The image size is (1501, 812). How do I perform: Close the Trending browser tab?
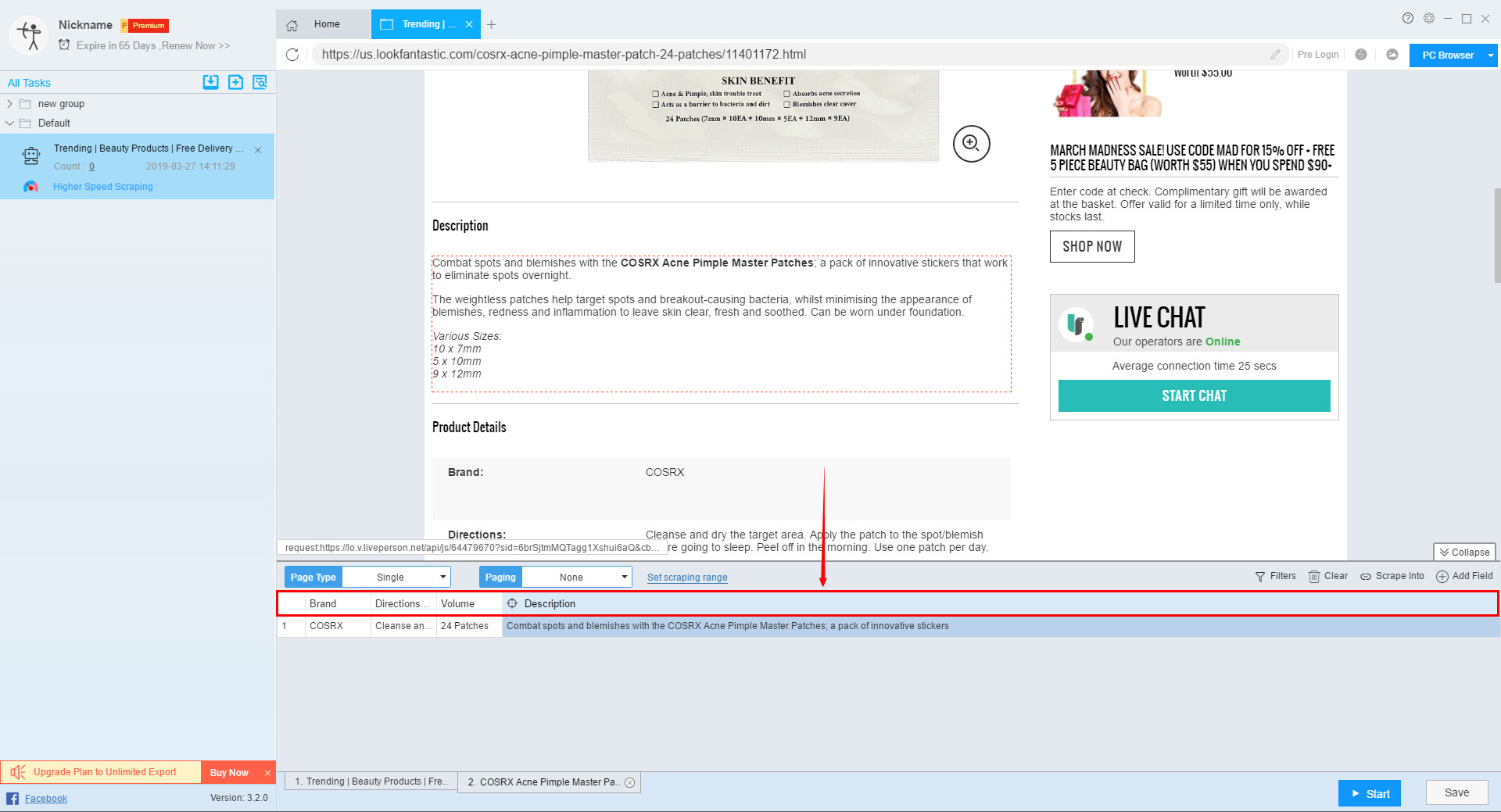pyautogui.click(x=469, y=24)
